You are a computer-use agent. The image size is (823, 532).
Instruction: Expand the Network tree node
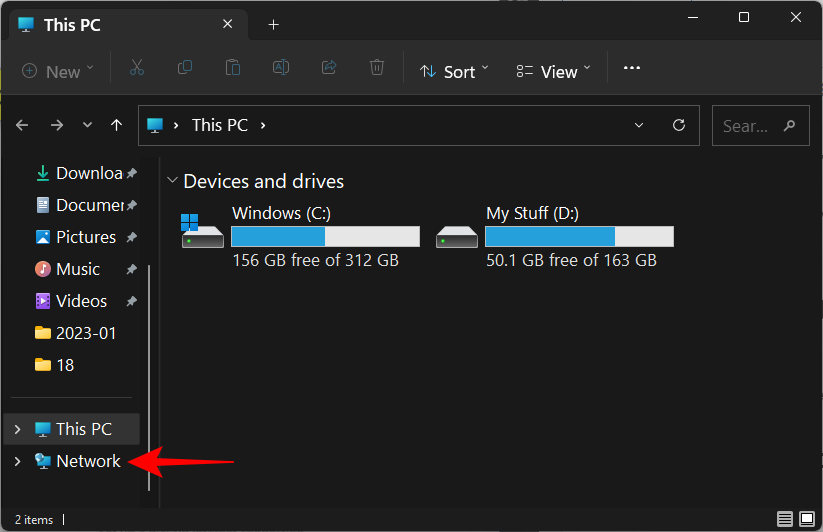[x=16, y=461]
